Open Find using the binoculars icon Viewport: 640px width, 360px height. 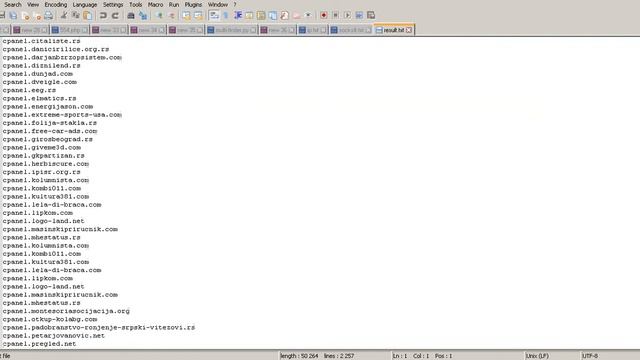pos(131,16)
